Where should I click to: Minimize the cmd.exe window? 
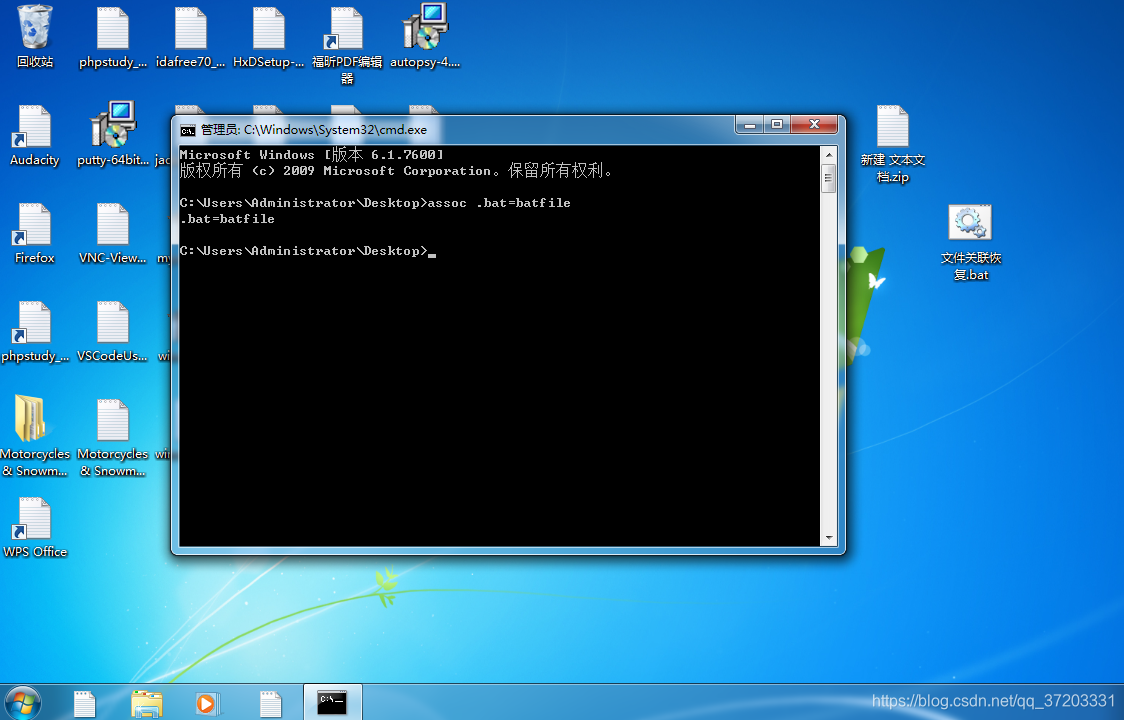tap(749, 125)
